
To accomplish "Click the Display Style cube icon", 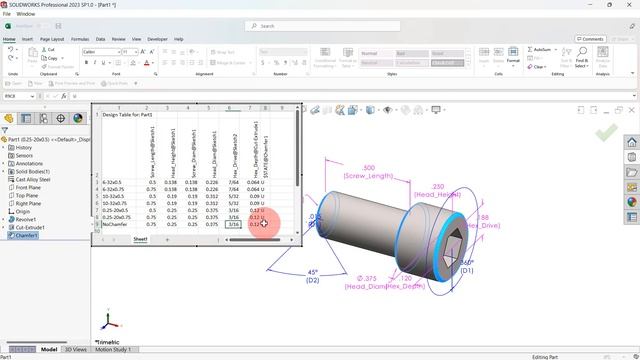I will coord(370,110).
